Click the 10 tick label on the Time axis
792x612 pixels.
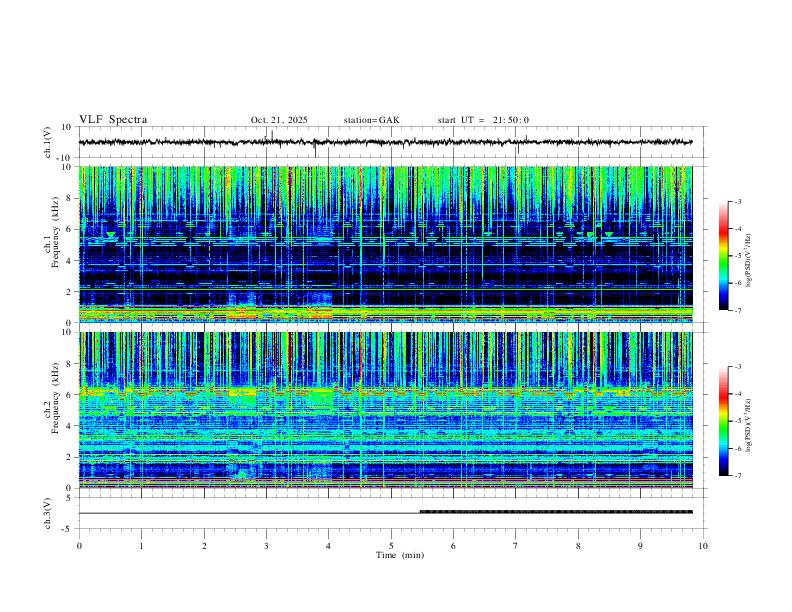[x=703, y=546]
